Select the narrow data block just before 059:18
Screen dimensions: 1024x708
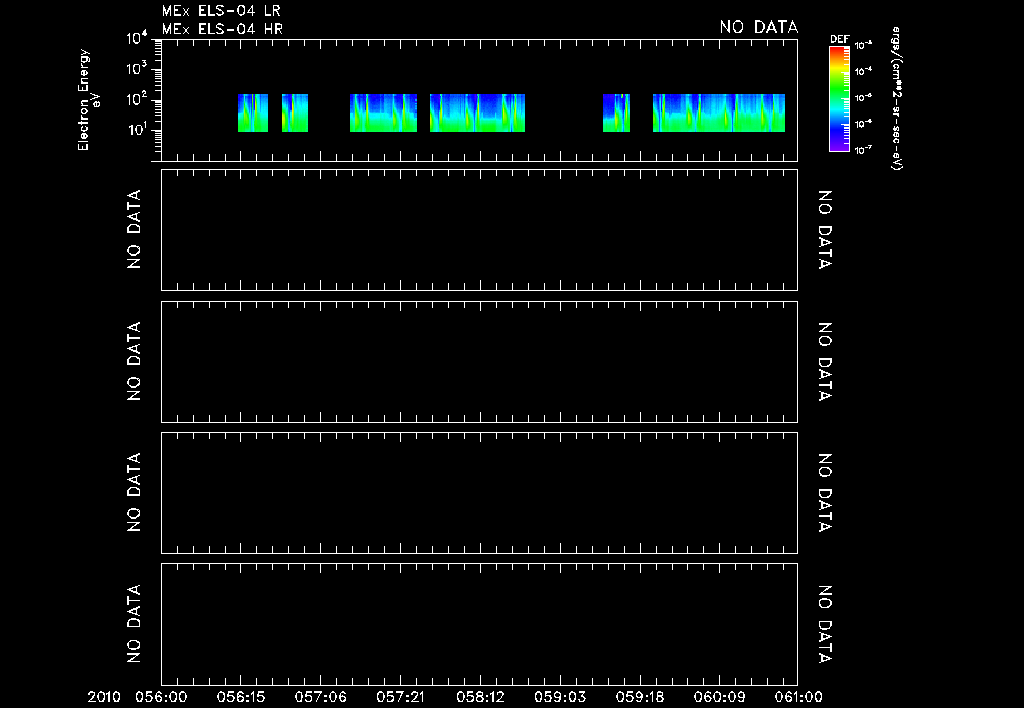point(616,113)
